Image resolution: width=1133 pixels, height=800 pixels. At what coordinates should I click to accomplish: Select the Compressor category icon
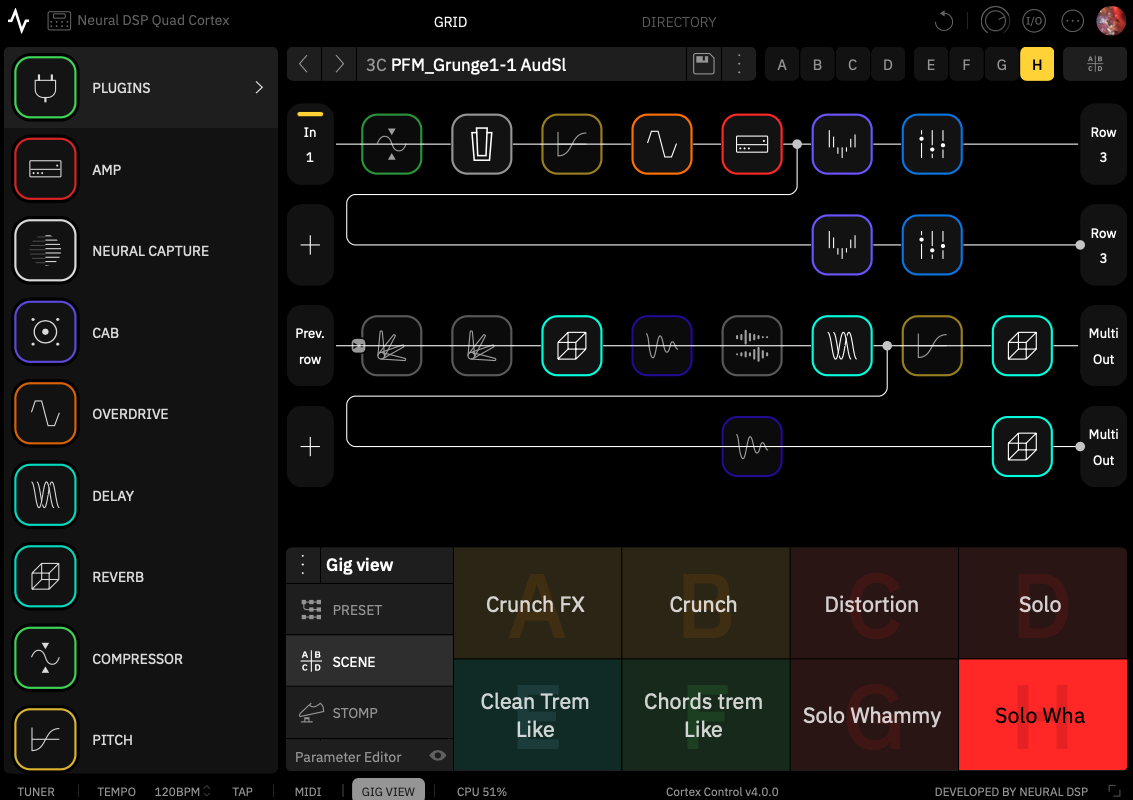coord(45,658)
